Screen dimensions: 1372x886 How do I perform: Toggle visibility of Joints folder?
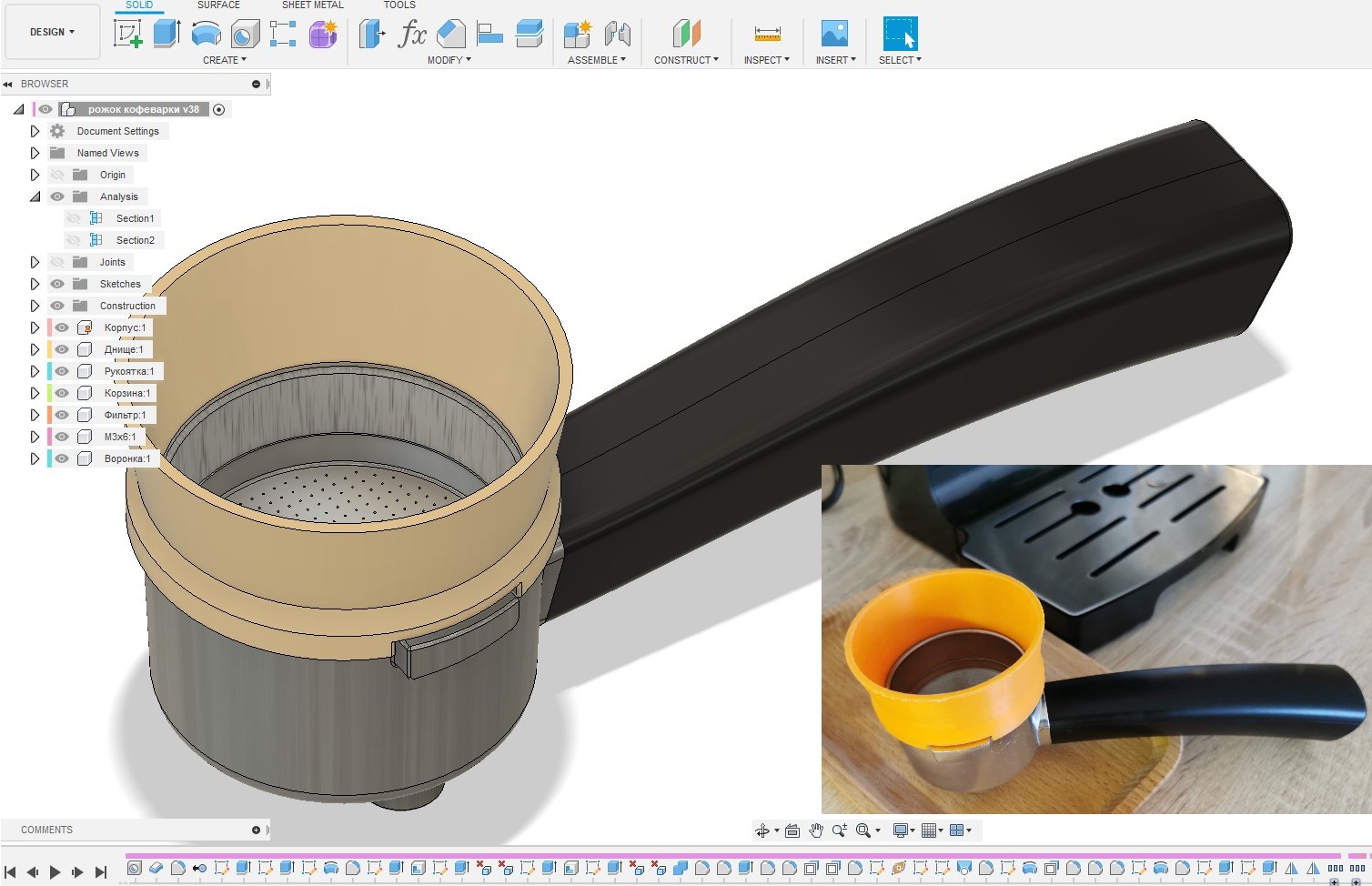pyautogui.click(x=57, y=262)
